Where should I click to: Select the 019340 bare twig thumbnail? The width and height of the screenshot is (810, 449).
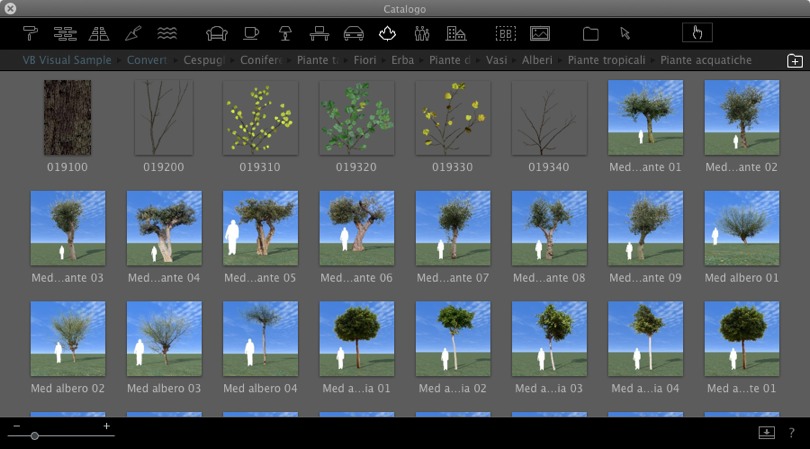pyautogui.click(x=549, y=117)
